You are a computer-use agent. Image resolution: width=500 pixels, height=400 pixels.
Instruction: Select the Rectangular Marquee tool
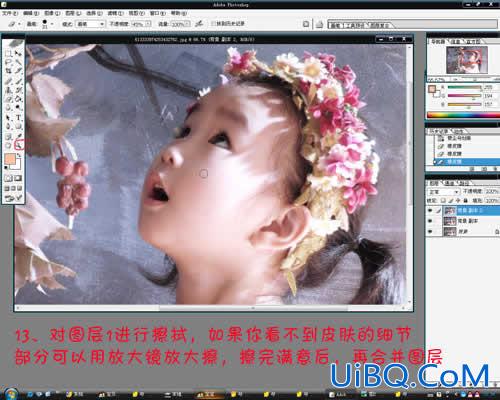(9, 53)
